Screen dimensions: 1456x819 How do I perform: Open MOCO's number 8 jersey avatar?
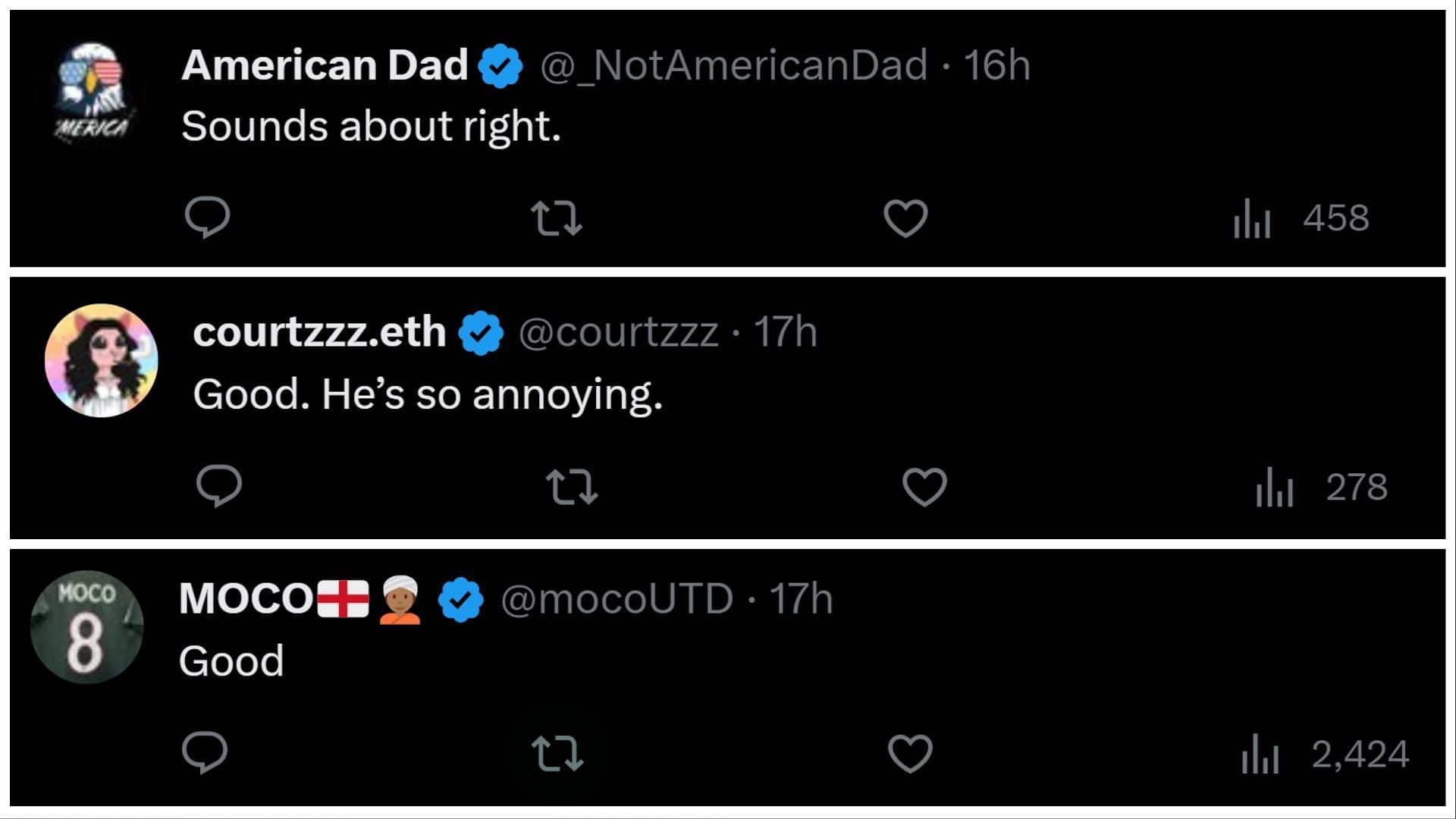pyautogui.click(x=86, y=627)
